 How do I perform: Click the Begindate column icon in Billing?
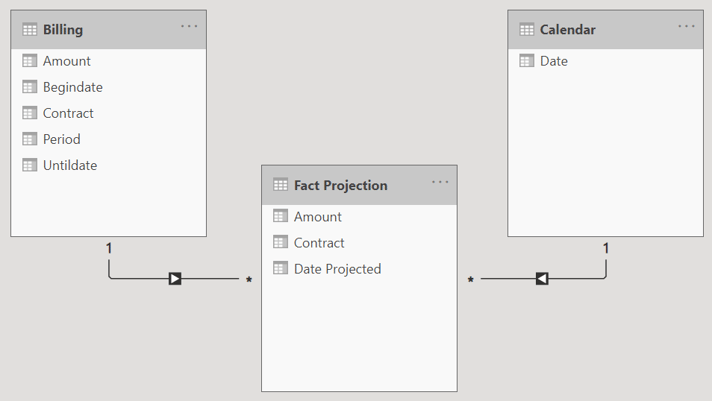tap(30, 87)
